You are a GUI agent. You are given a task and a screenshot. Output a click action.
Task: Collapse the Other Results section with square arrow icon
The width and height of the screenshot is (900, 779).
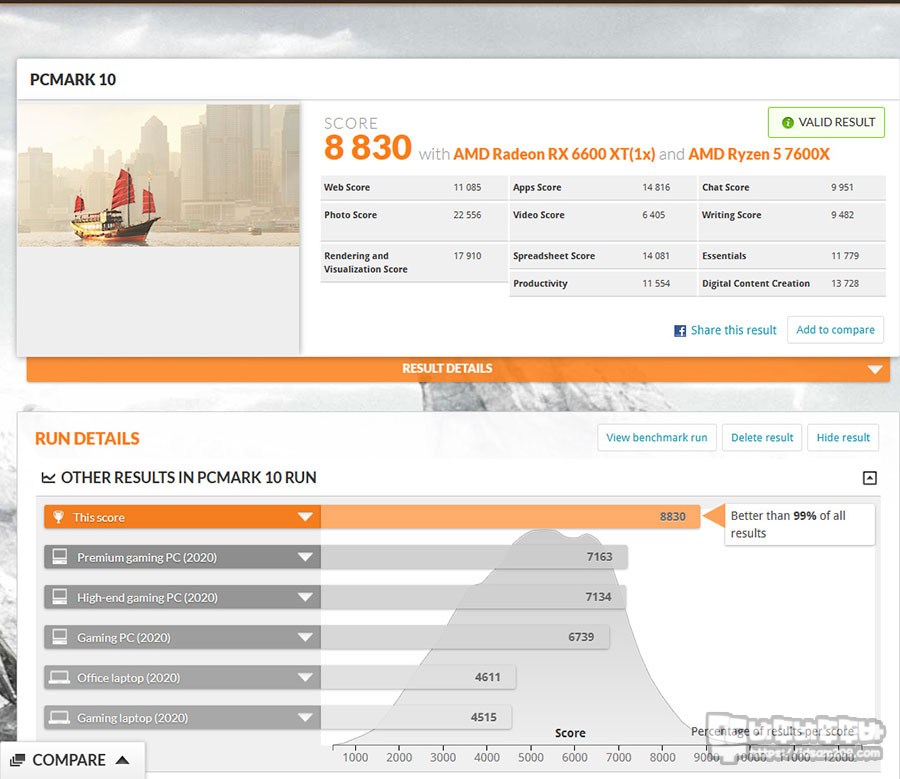click(870, 478)
